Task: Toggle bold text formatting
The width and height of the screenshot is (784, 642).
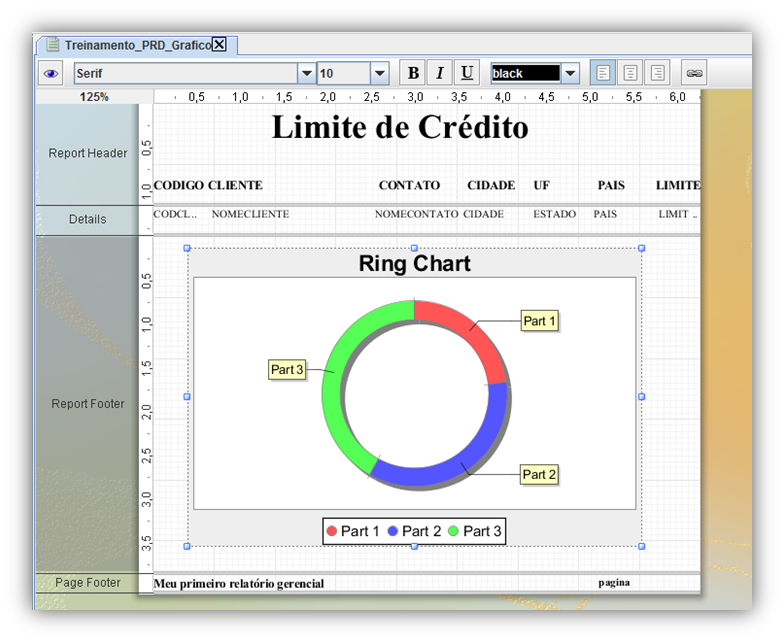Action: click(x=412, y=73)
